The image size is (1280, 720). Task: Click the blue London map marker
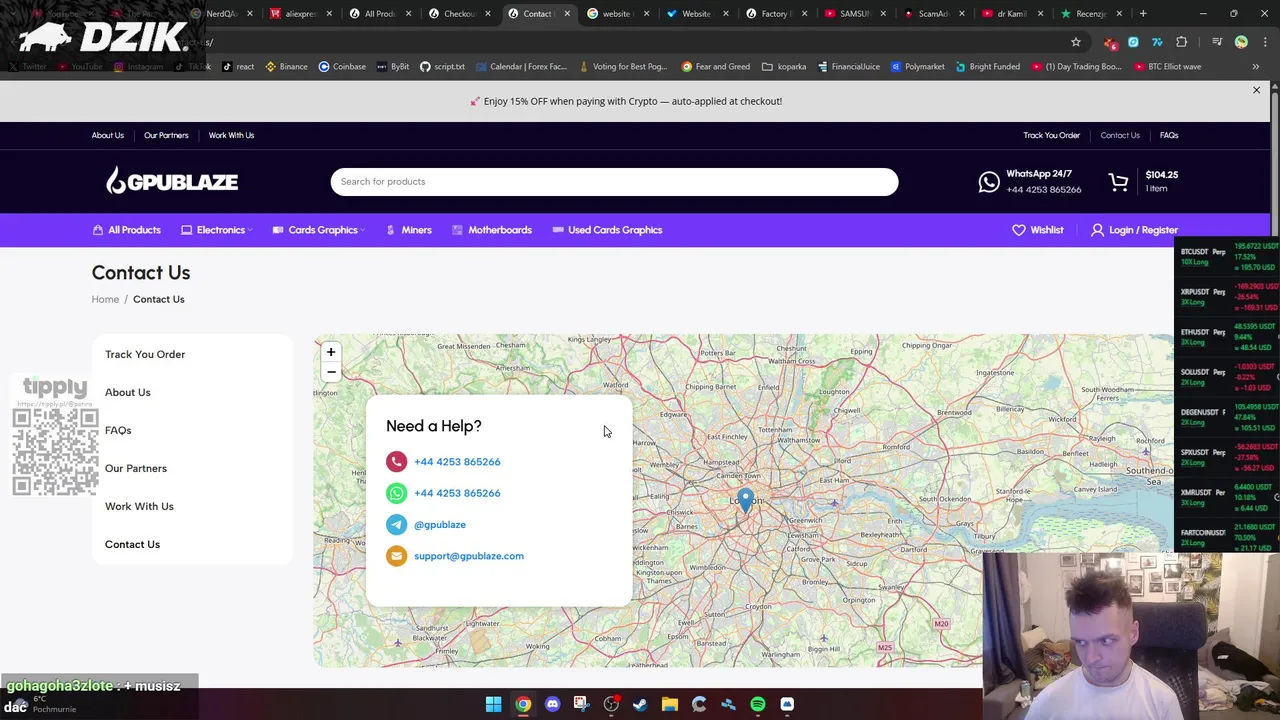click(745, 501)
